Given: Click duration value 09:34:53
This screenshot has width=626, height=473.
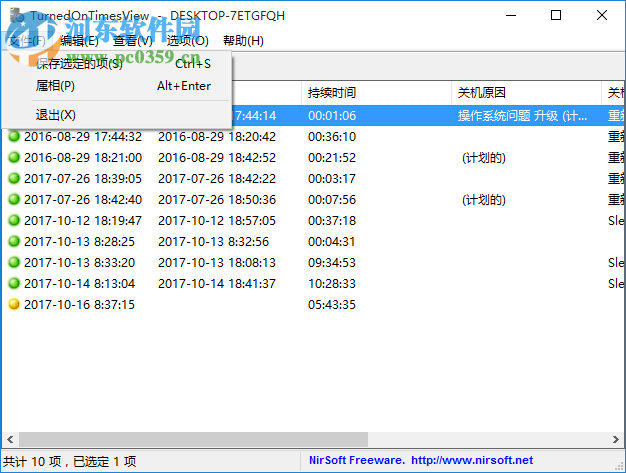Looking at the screenshot, I should click(x=332, y=263).
